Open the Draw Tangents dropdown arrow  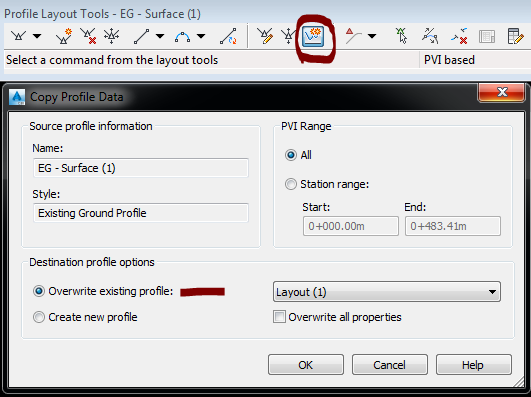[37, 36]
